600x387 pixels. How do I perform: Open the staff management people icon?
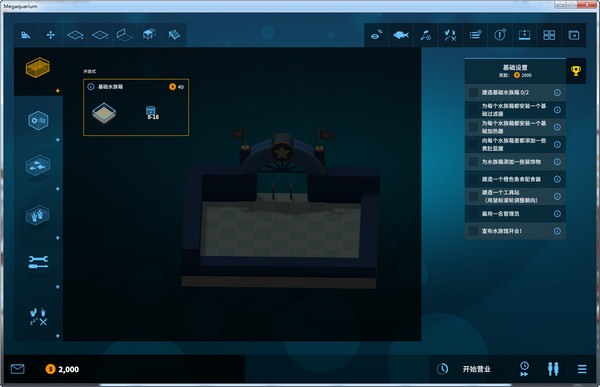(x=553, y=369)
